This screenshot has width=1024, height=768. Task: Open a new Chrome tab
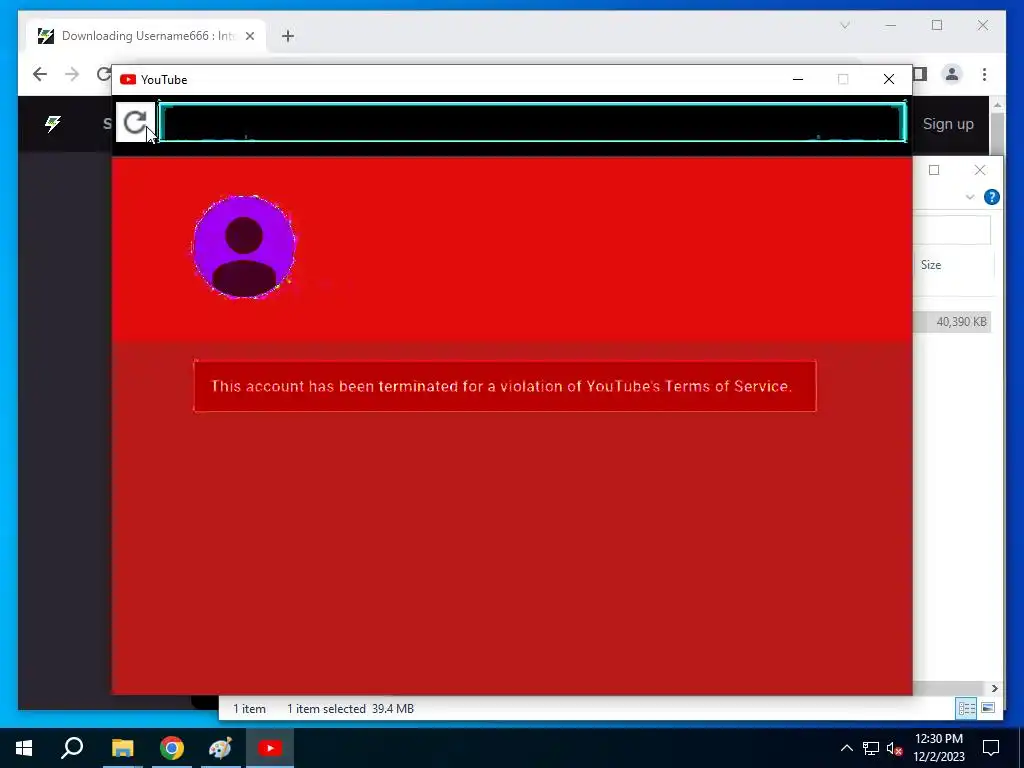tap(288, 36)
